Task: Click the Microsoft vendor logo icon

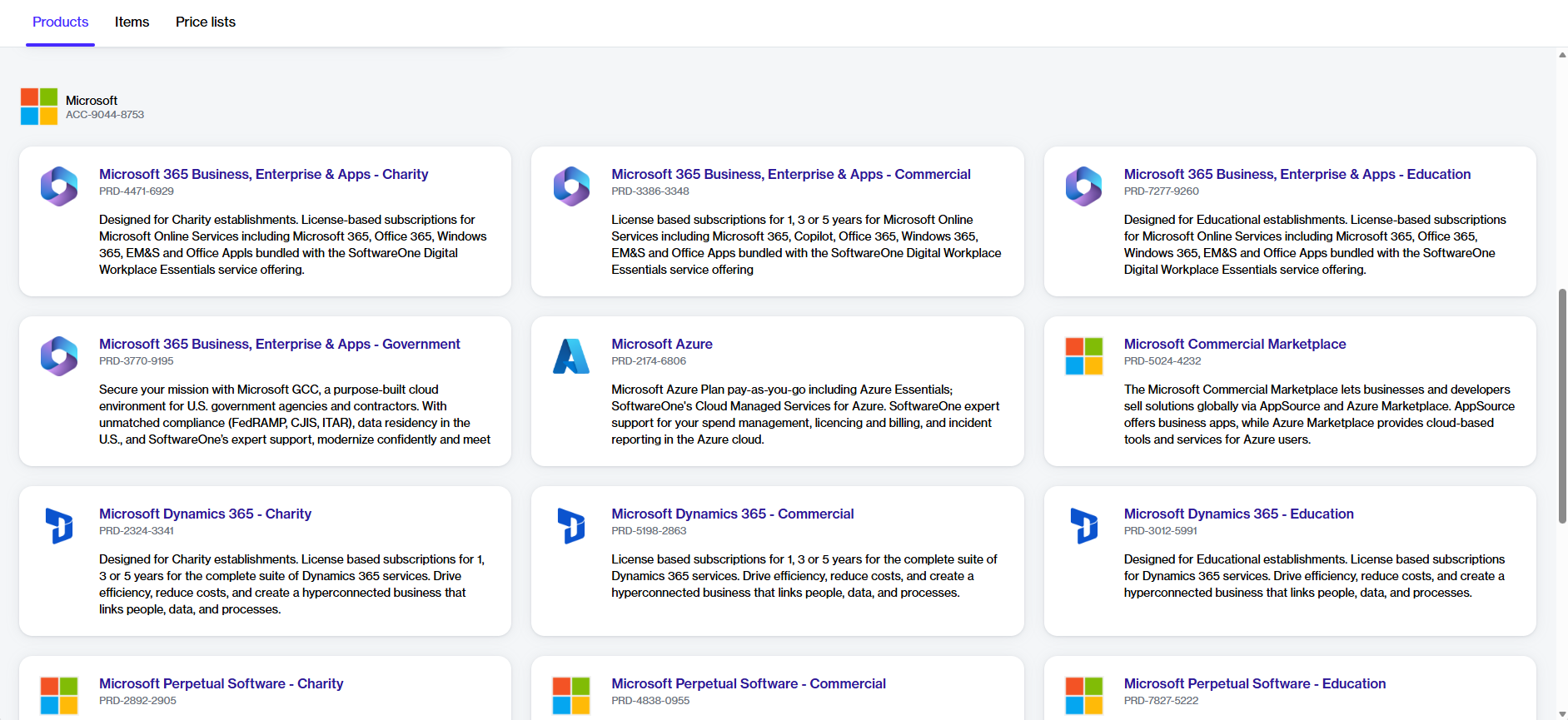Action: [39, 107]
